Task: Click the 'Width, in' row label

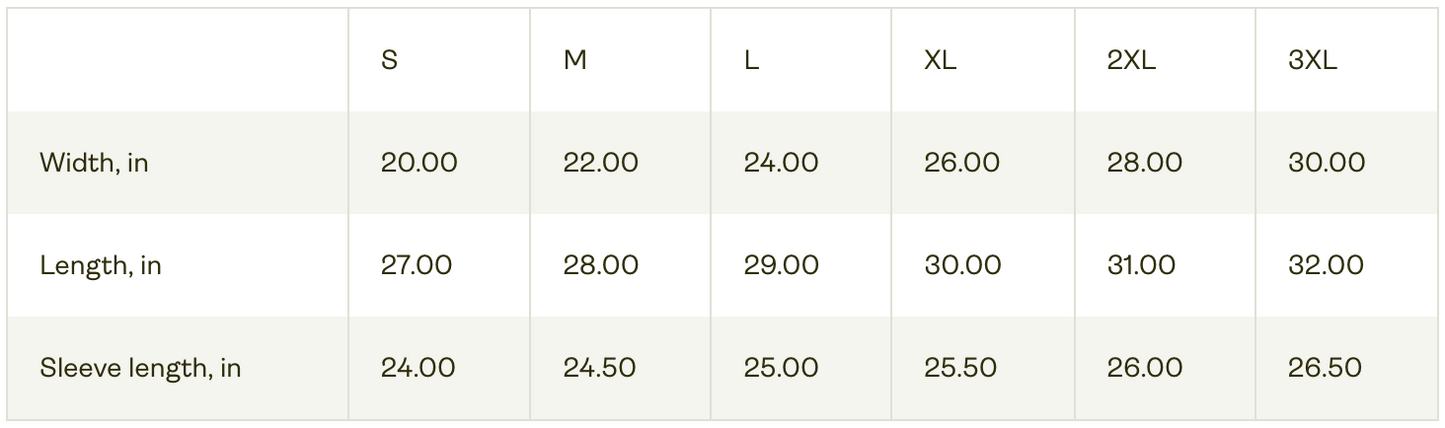Action: pyautogui.click(x=94, y=163)
